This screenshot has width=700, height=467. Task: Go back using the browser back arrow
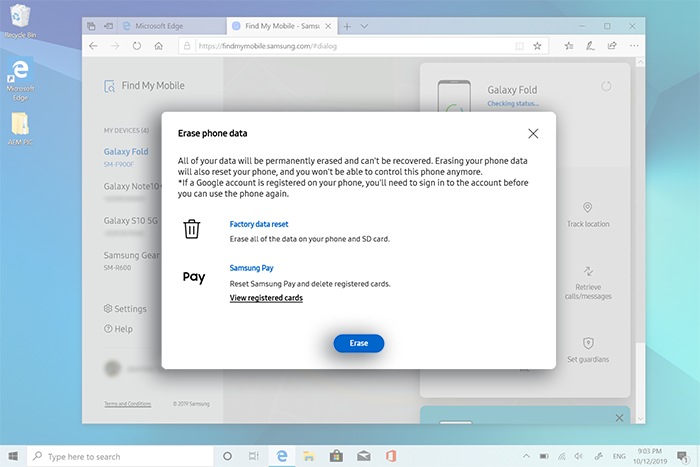tap(93, 46)
